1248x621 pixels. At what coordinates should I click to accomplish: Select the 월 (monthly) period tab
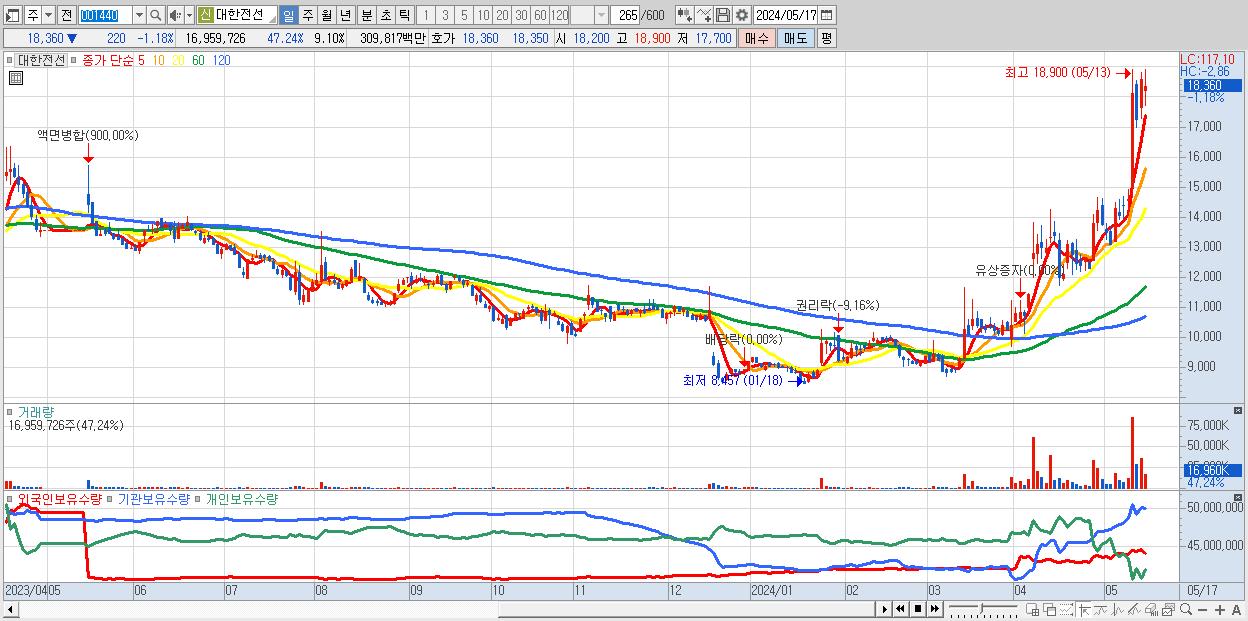(x=326, y=15)
